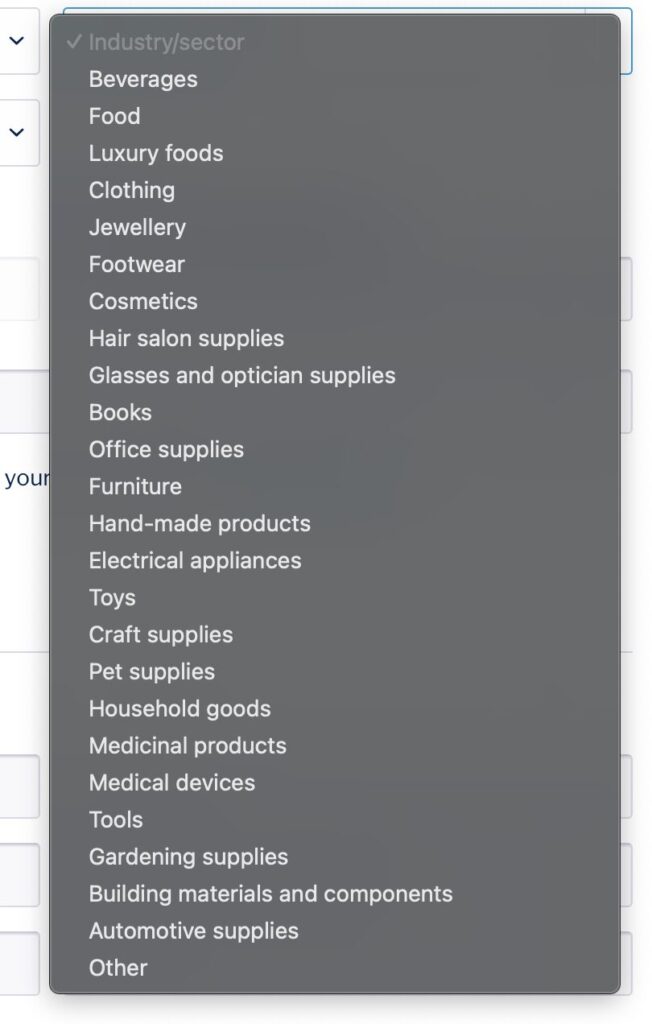
Task: Choose Building materials and components
Action: coord(270,893)
